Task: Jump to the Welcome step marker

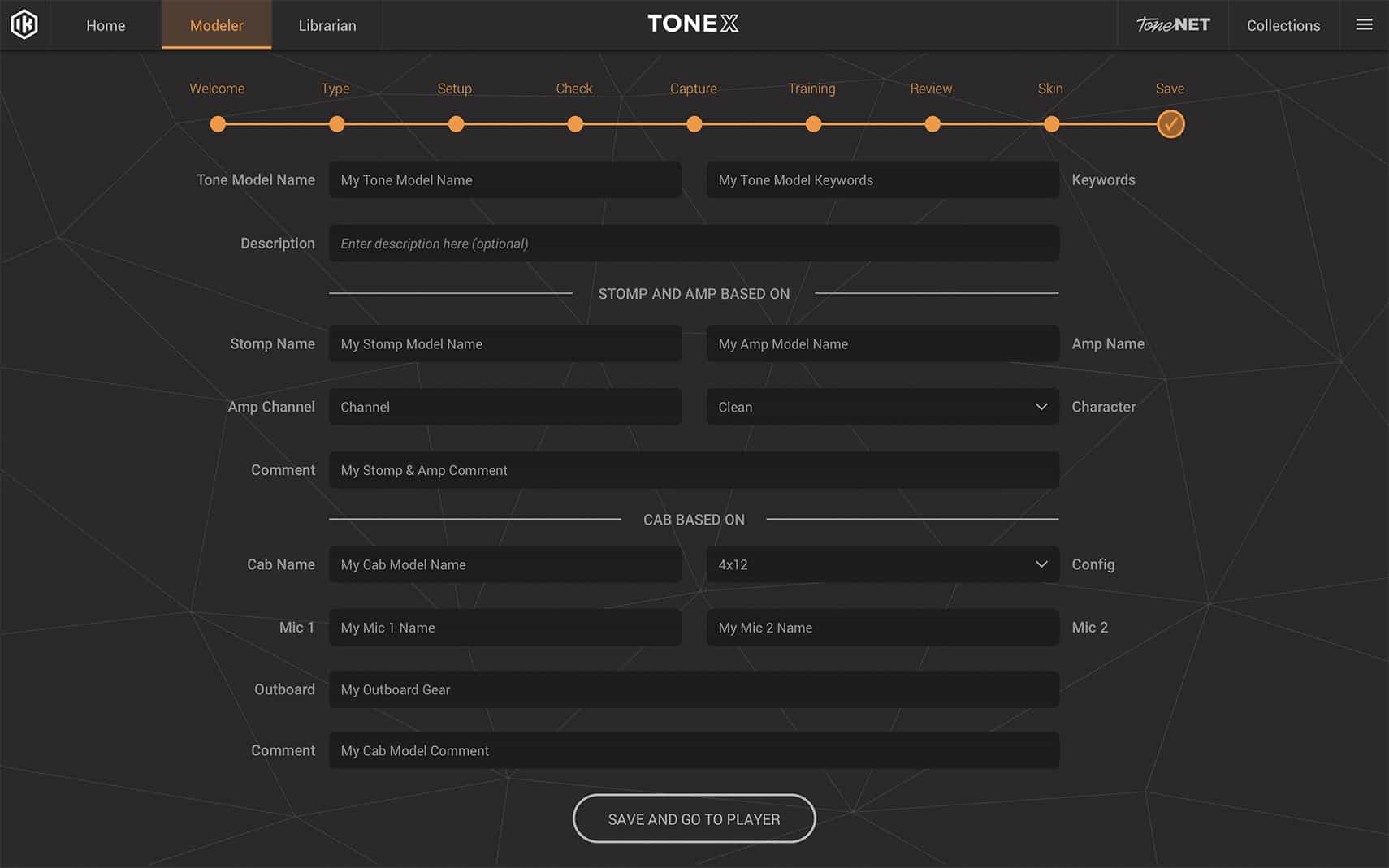Action: 218,124
